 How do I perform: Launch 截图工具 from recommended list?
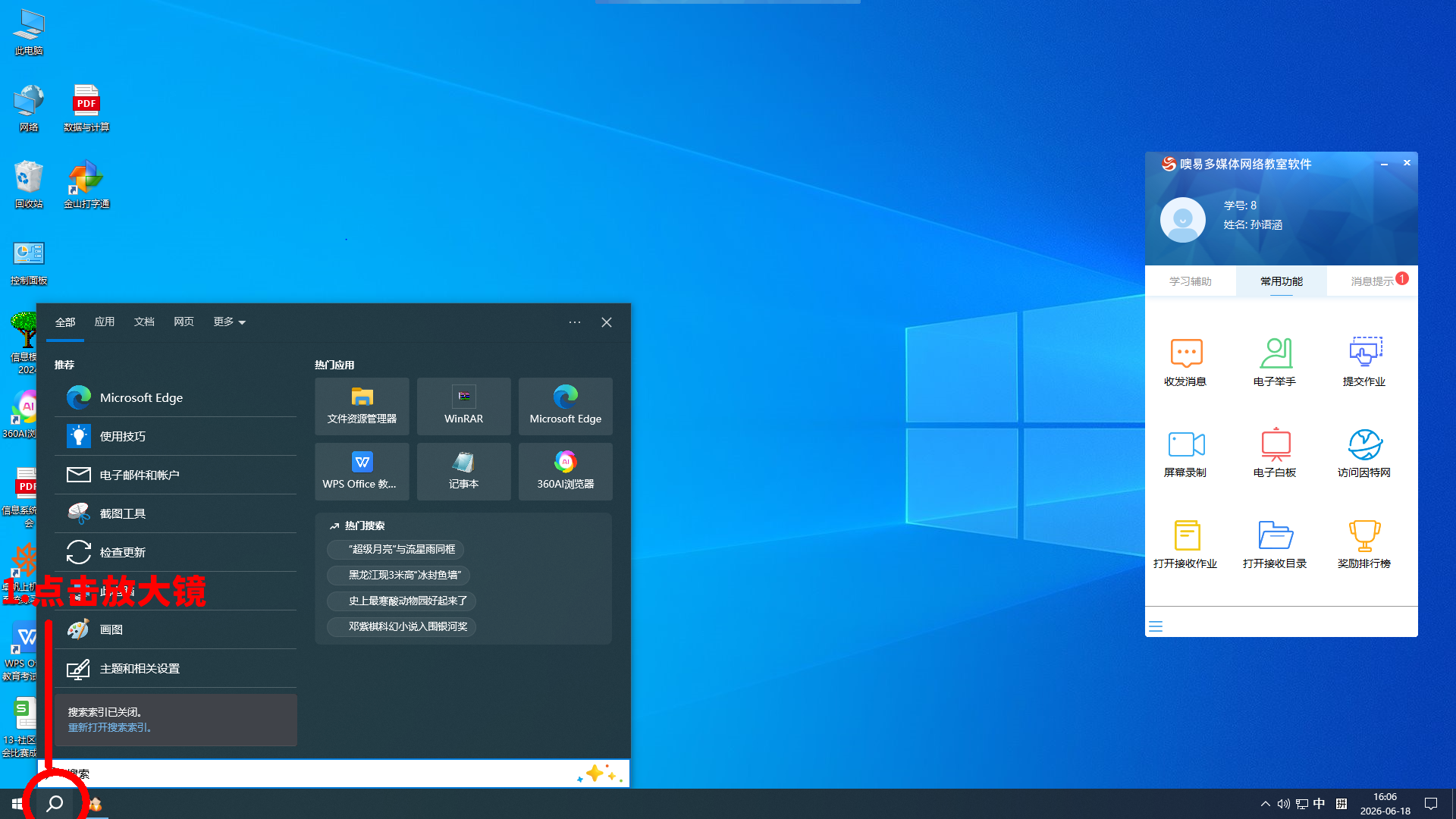coord(176,513)
